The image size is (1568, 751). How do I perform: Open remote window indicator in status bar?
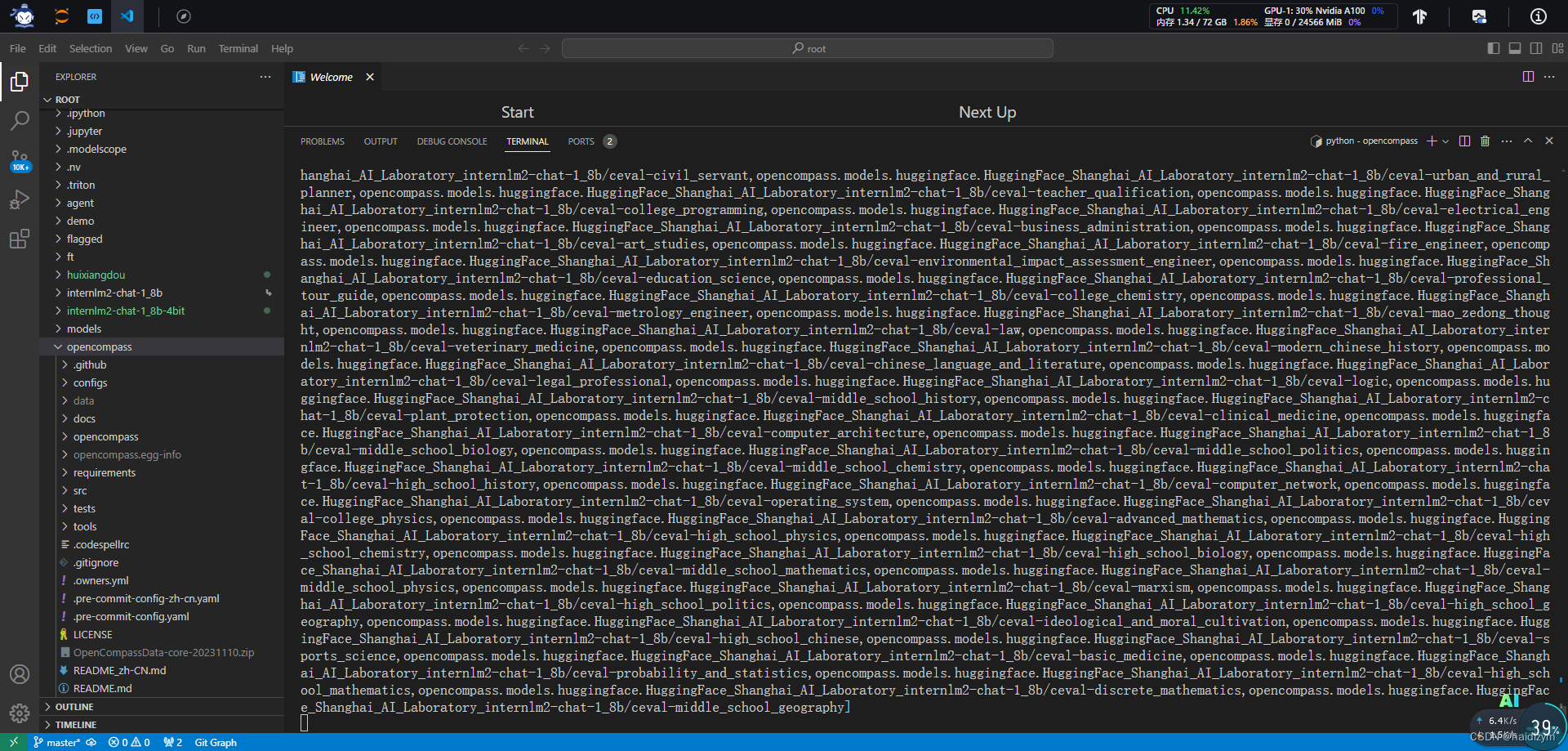[14, 742]
